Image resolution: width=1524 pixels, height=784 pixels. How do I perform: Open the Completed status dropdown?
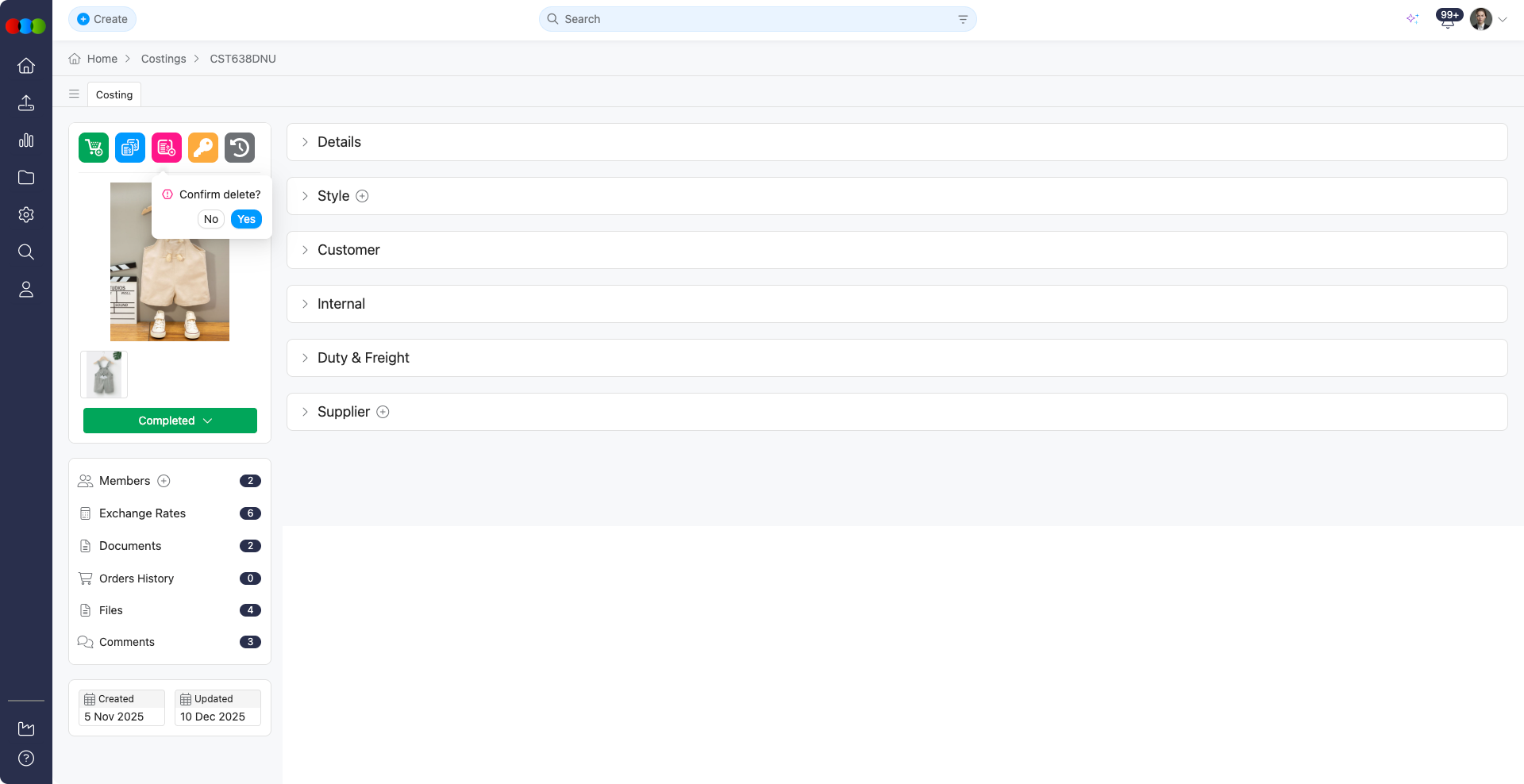pyautogui.click(x=170, y=421)
